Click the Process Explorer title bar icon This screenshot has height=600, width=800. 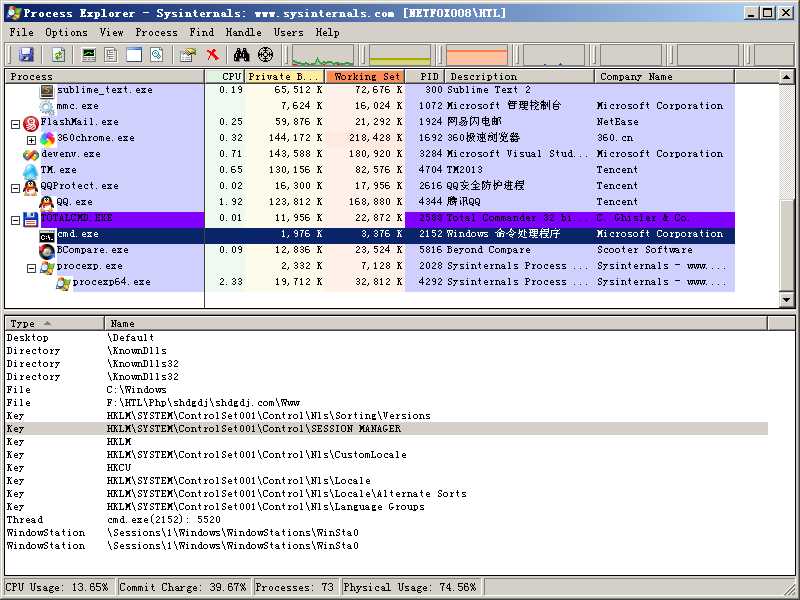(13, 13)
